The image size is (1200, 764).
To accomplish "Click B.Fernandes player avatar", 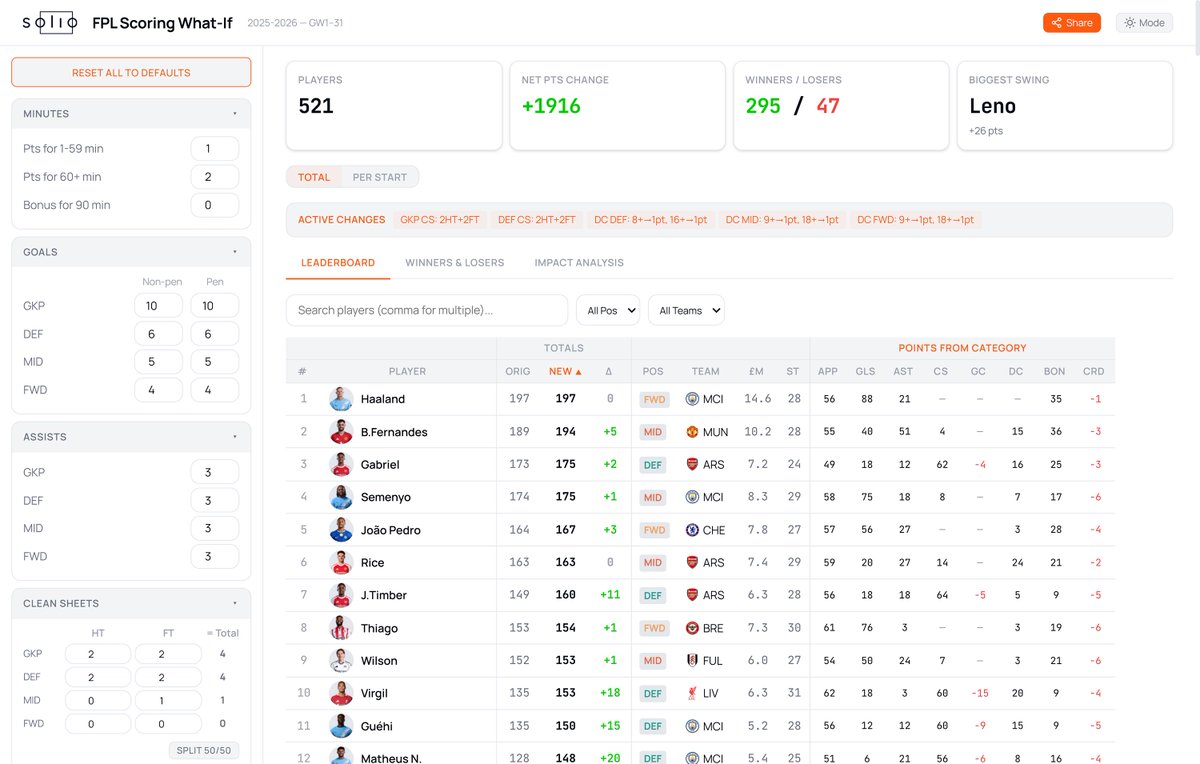I will pyautogui.click(x=341, y=432).
